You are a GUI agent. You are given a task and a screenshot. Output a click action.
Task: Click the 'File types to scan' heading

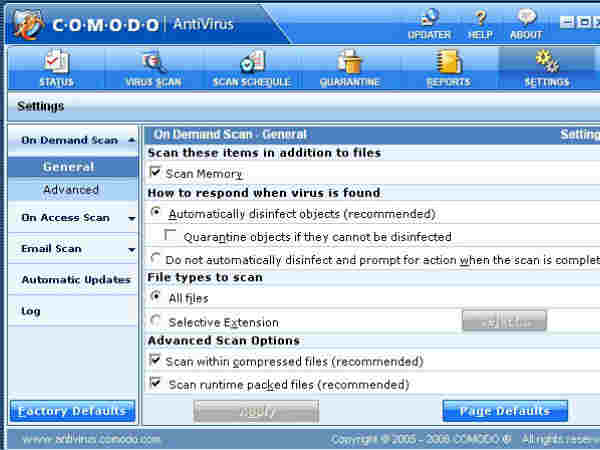click(205, 277)
